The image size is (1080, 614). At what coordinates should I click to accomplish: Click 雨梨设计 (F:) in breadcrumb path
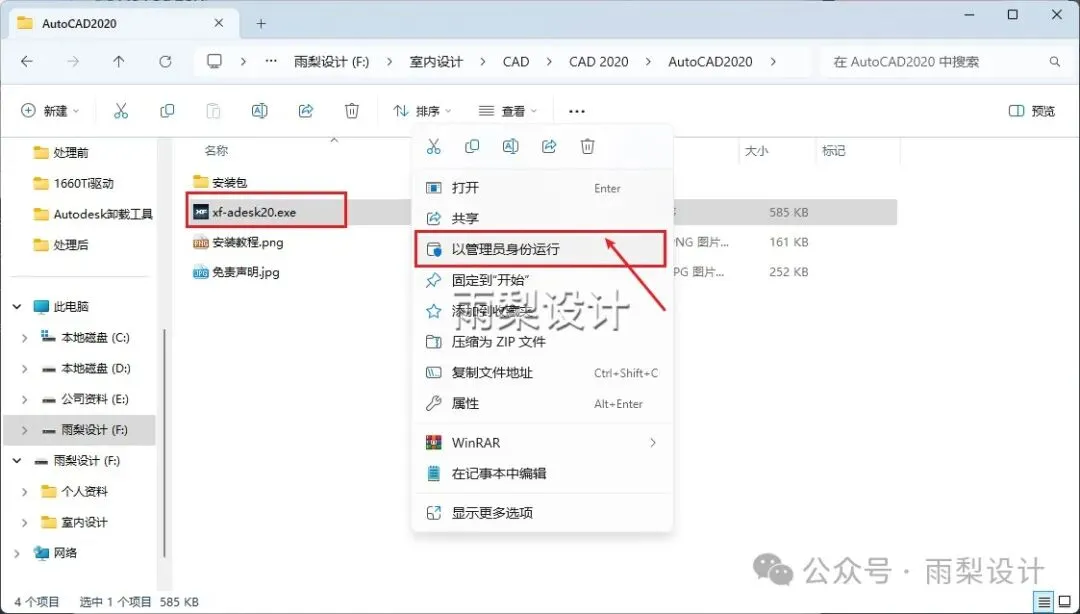pos(331,61)
